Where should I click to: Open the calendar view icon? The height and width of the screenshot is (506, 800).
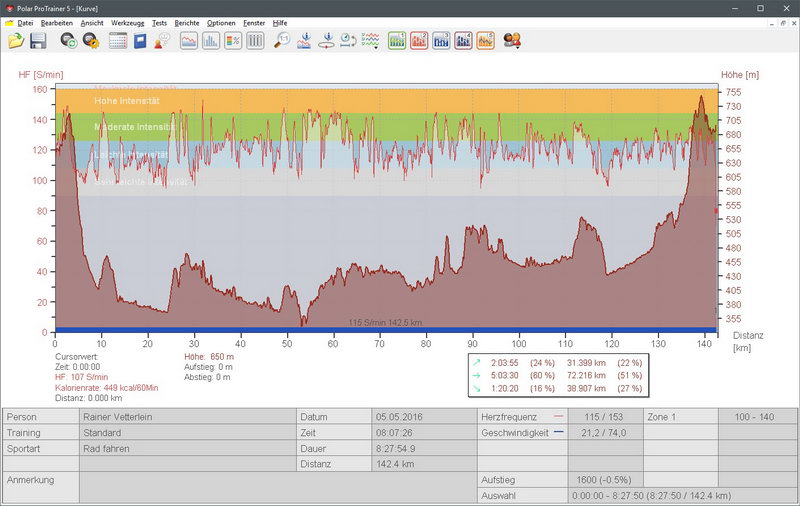[x=118, y=41]
